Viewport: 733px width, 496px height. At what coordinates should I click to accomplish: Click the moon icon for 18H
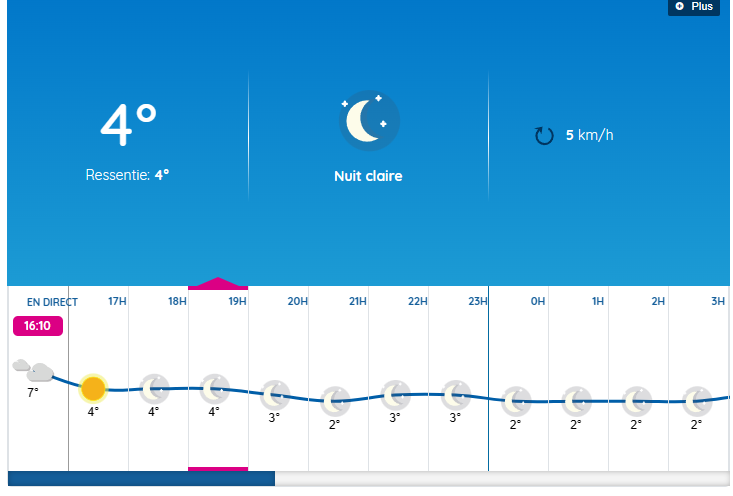click(153, 388)
